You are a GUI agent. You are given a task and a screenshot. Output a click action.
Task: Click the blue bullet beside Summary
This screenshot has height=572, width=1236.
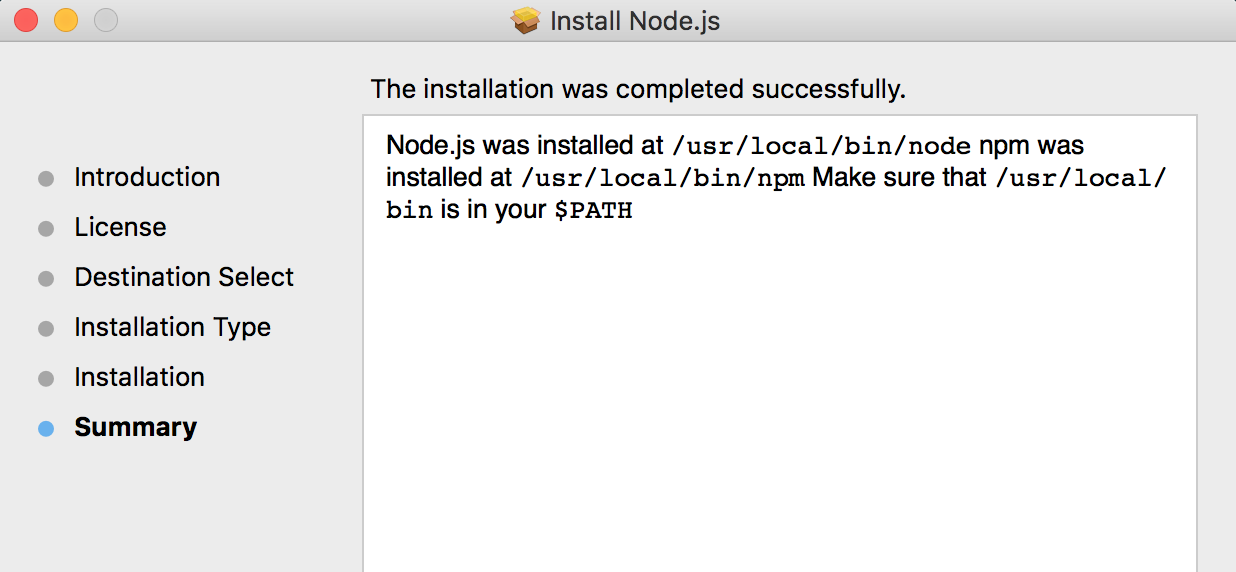[46, 429]
